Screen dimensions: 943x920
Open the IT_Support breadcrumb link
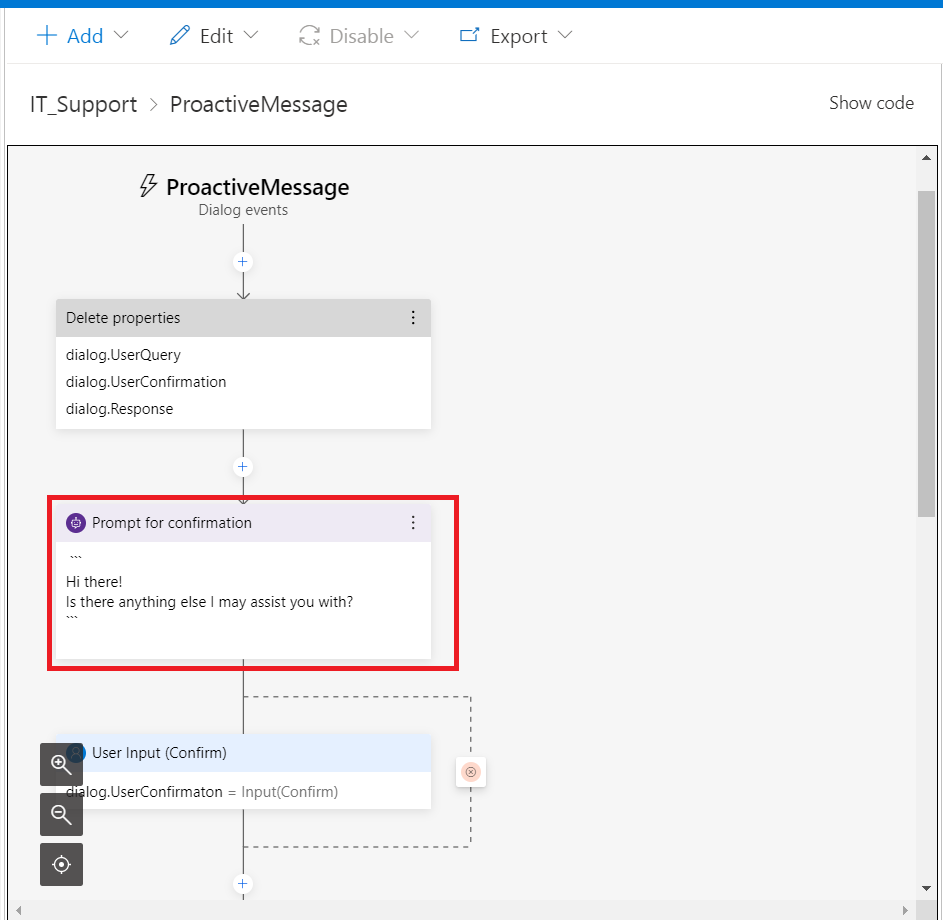pyautogui.click(x=83, y=104)
